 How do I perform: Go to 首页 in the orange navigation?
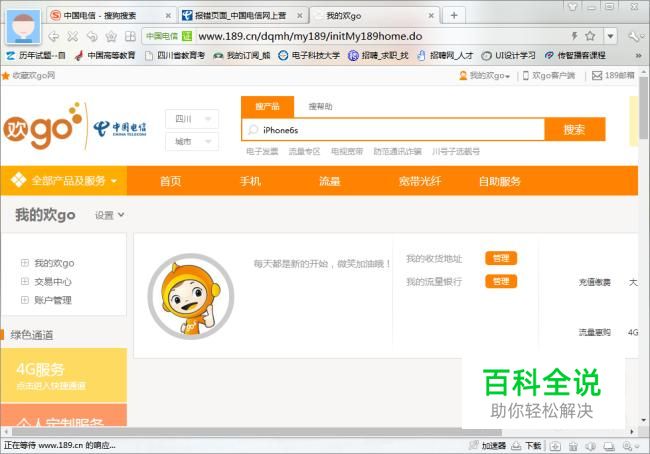(x=170, y=181)
